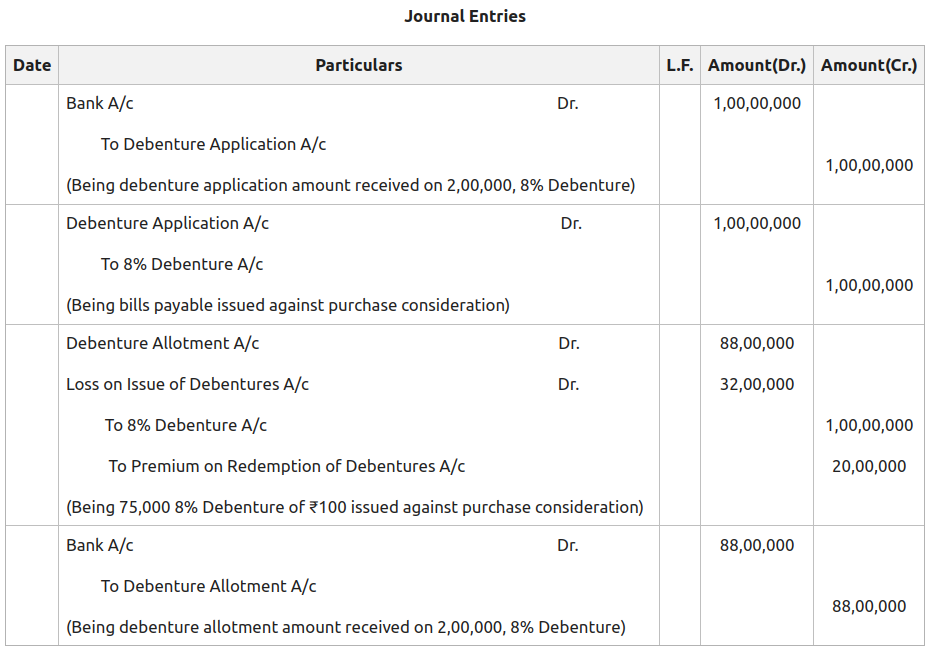Select the debenture allotment amount received narration
Viewport: 931px width, 655px height.
click(346, 627)
